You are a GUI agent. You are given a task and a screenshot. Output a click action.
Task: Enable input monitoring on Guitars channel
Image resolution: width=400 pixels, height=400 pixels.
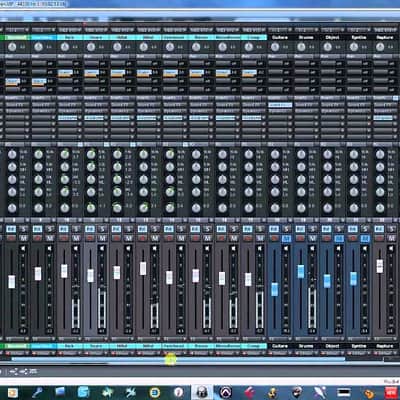point(274,229)
